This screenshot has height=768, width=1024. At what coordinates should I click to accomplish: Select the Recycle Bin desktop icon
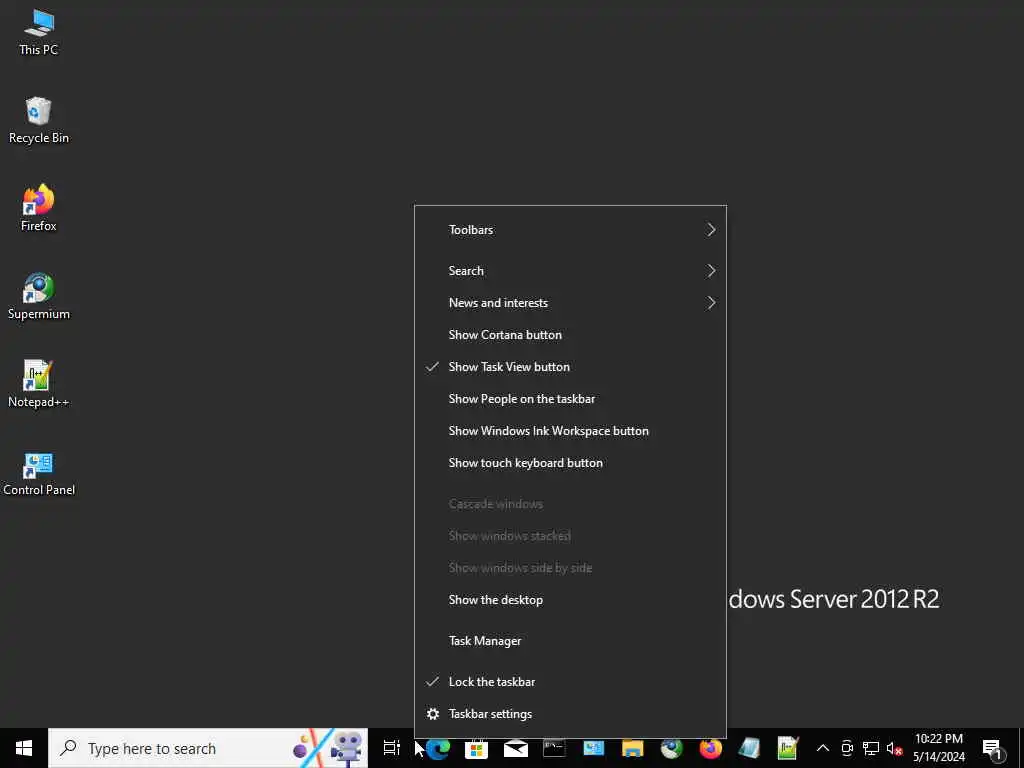coord(39,120)
